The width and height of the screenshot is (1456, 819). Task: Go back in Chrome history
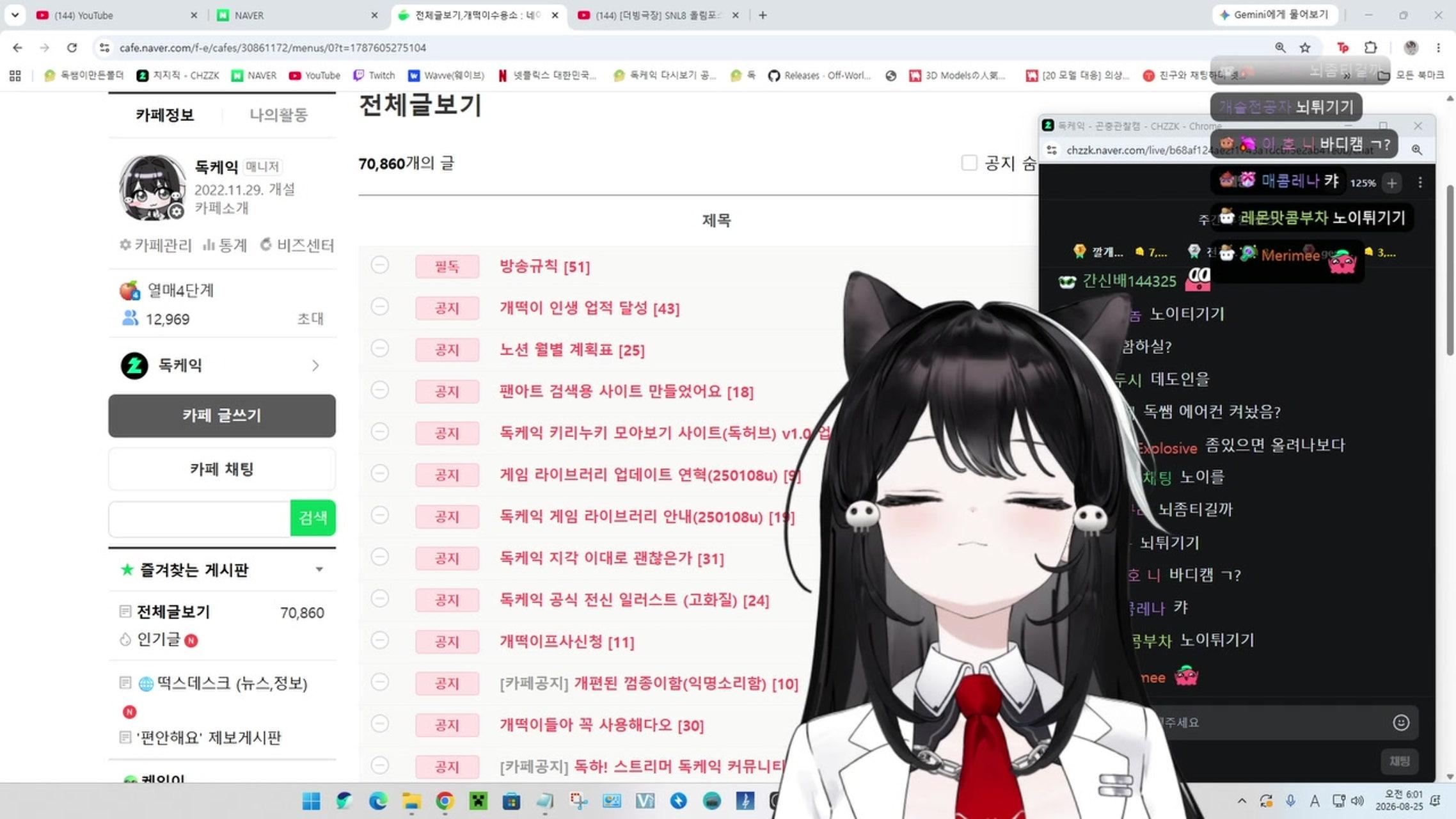(17, 47)
